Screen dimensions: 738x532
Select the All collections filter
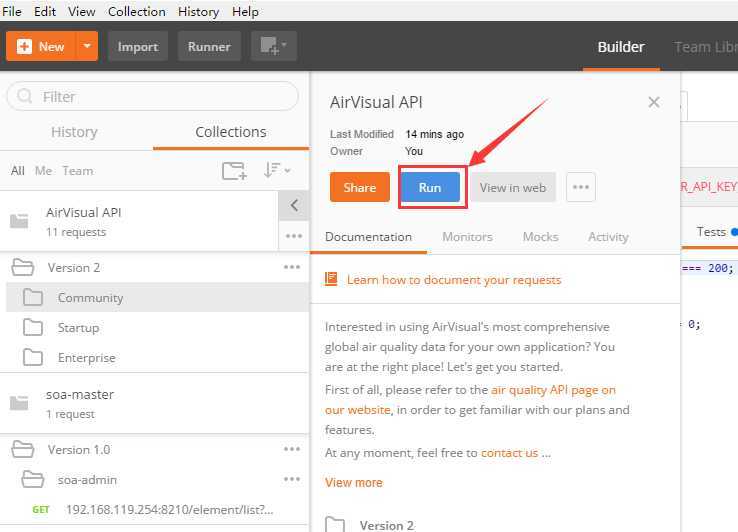tap(17, 170)
